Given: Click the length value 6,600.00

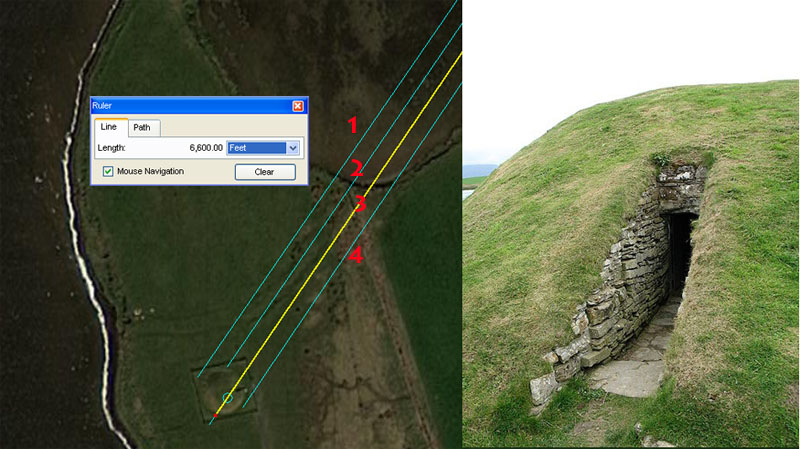Looking at the screenshot, I should pyautogui.click(x=206, y=148).
